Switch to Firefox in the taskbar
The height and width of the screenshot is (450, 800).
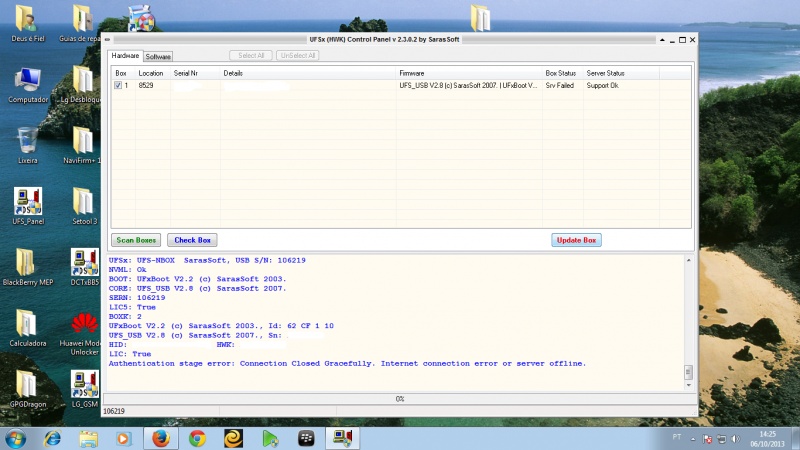(161, 438)
